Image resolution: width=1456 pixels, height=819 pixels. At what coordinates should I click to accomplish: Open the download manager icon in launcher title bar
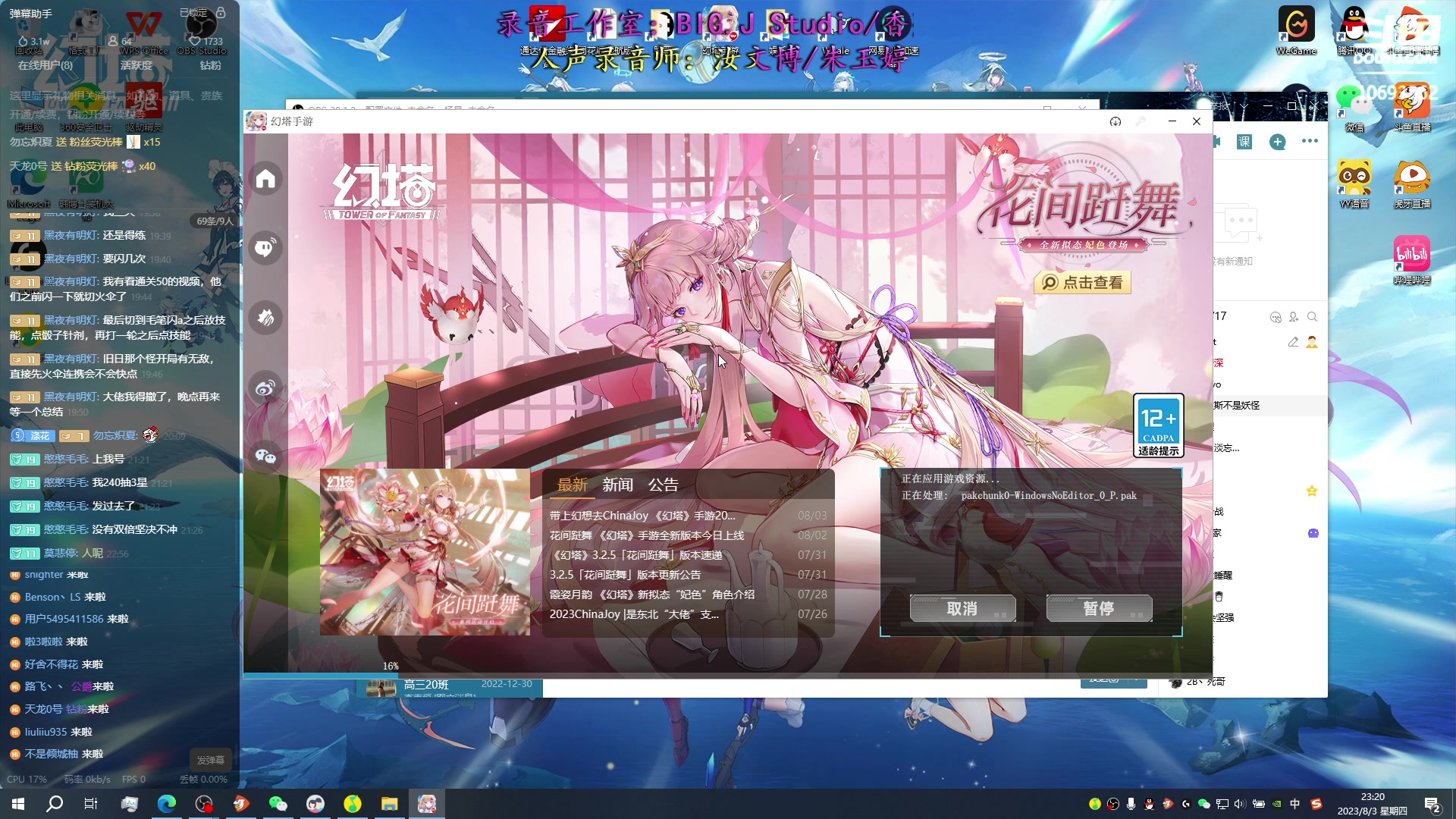click(1115, 121)
